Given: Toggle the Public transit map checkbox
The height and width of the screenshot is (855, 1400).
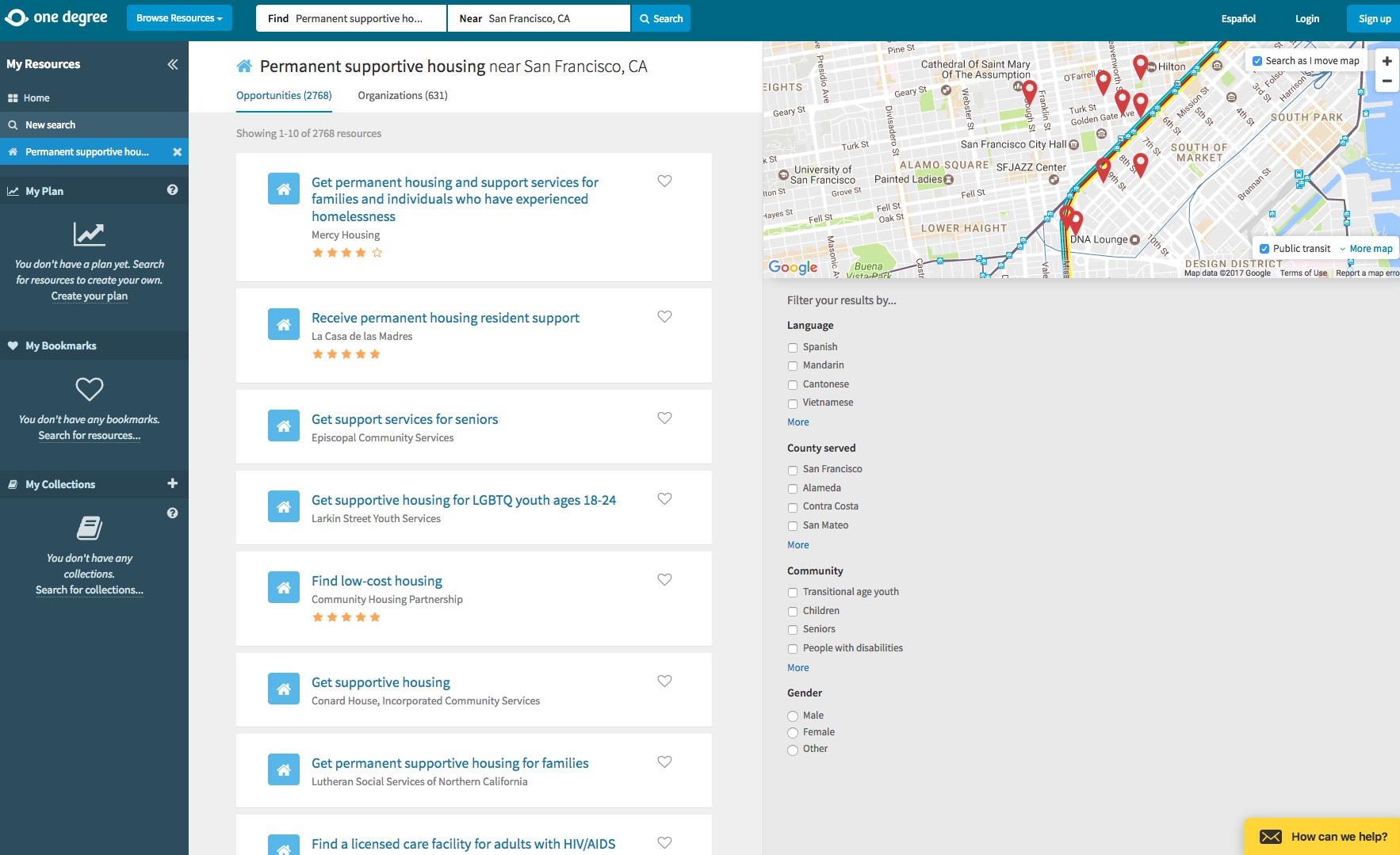Looking at the screenshot, I should click(x=1264, y=249).
